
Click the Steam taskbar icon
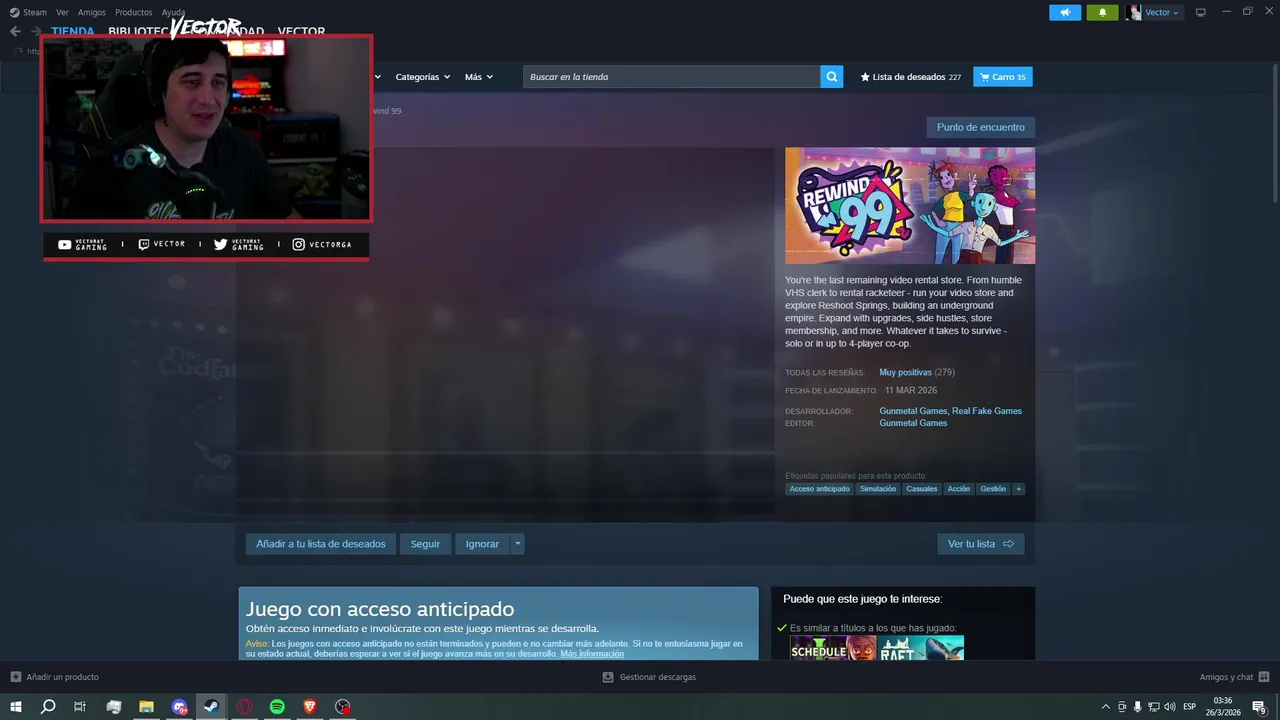coord(212,707)
